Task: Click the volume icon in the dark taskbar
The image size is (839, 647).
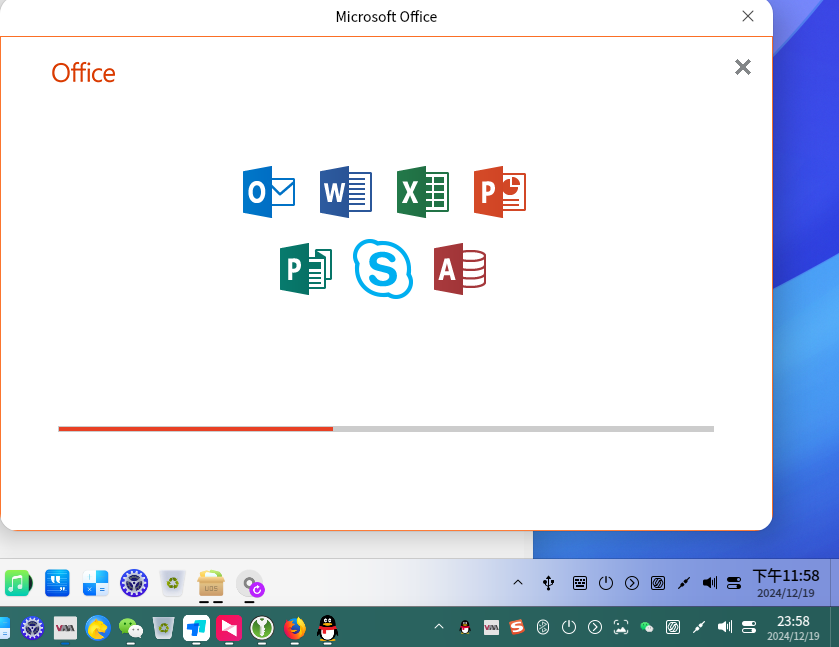Action: [x=725, y=627]
